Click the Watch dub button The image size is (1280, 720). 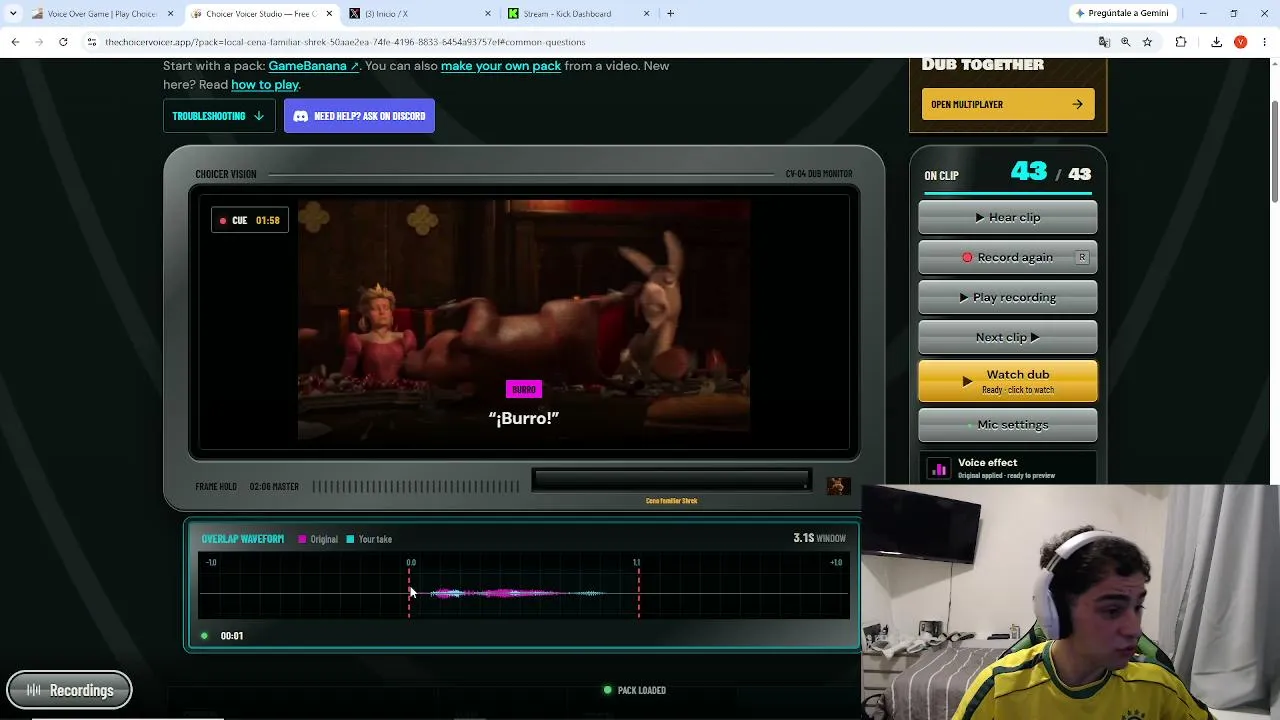[1008, 381]
